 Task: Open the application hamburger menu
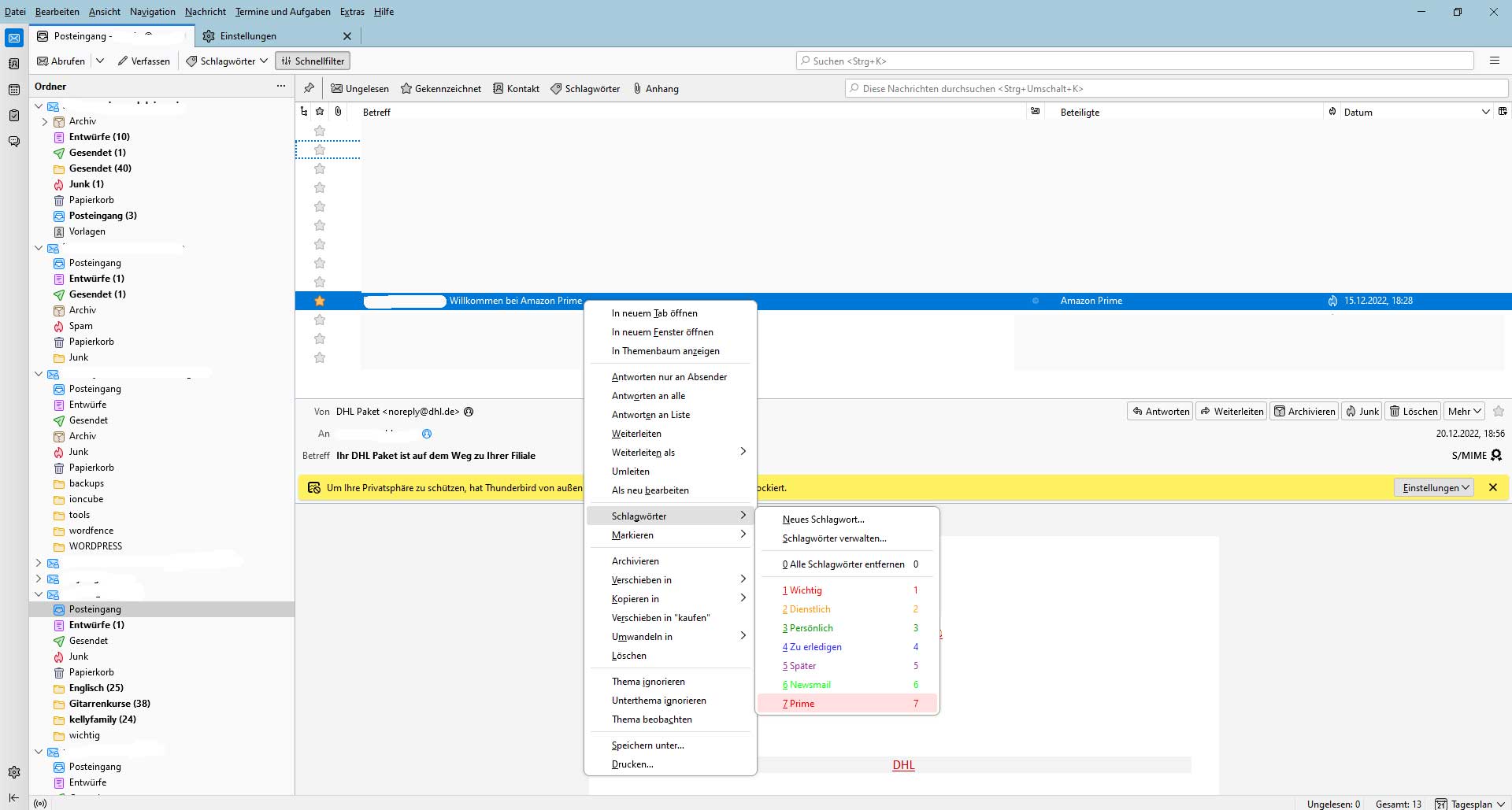pyautogui.click(x=1495, y=61)
